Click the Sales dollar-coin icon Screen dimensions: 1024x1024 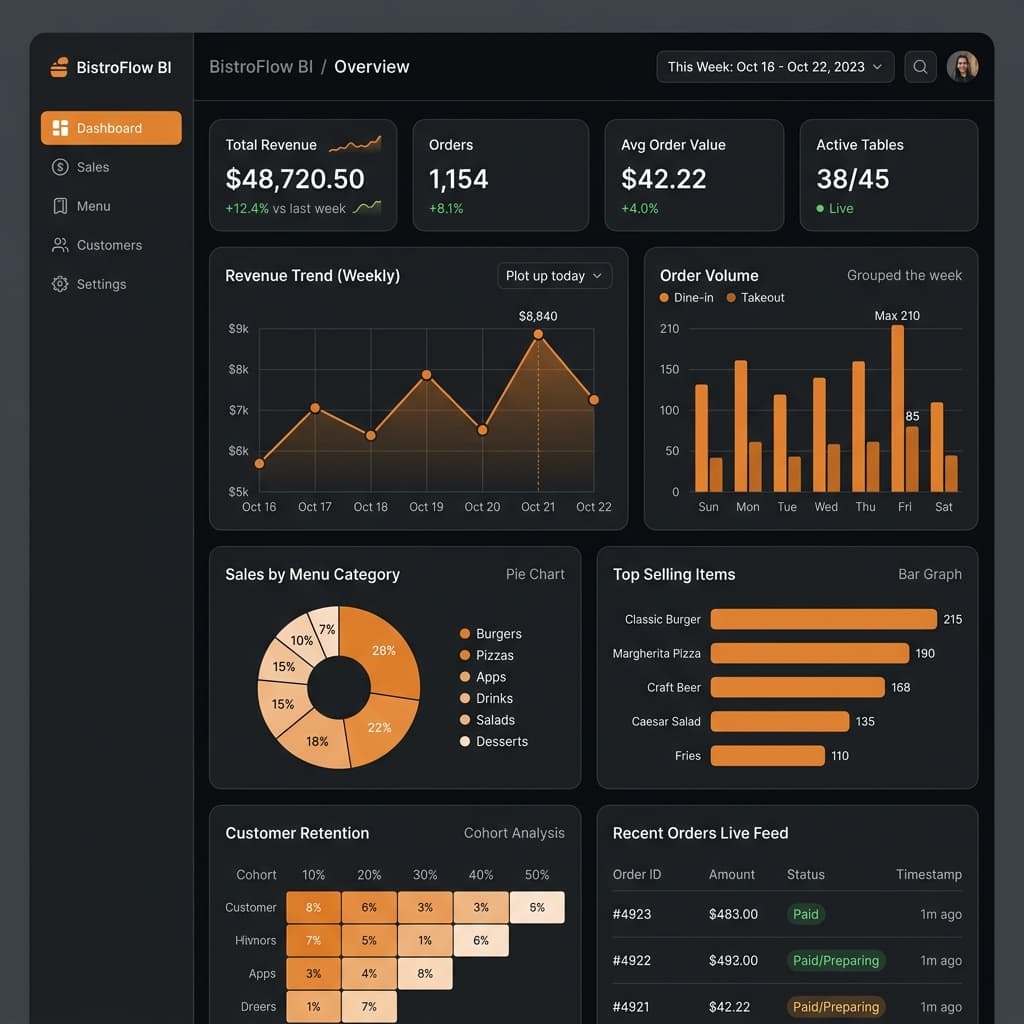pyautogui.click(x=60, y=167)
